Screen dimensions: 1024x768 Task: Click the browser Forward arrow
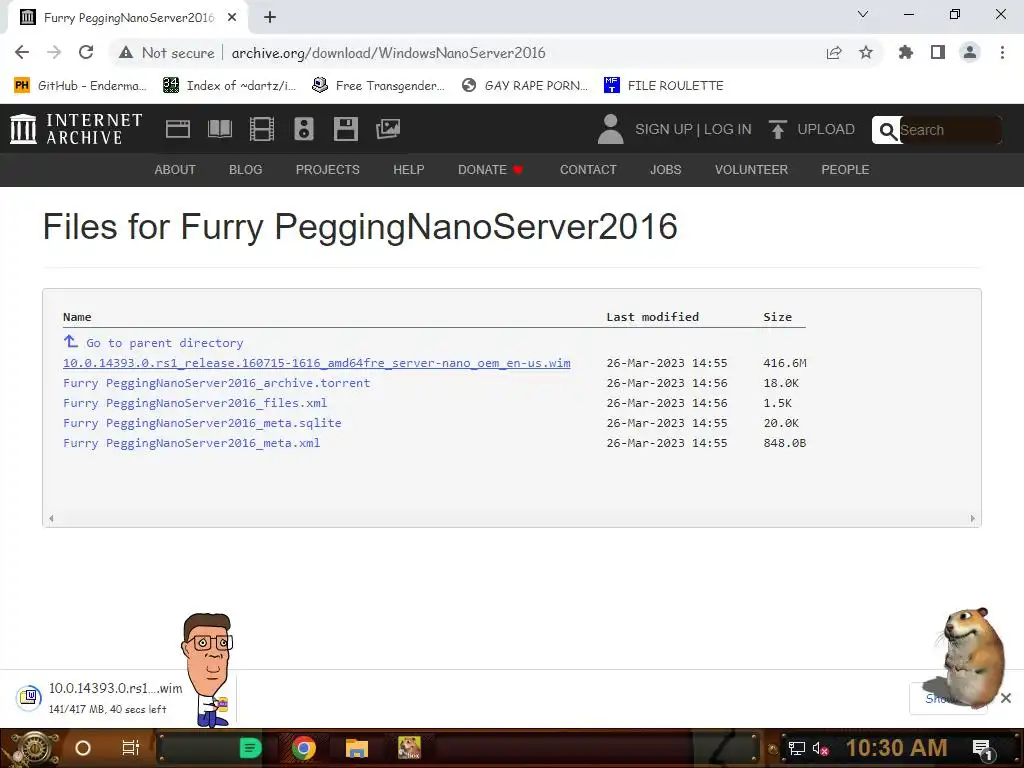[x=54, y=52]
